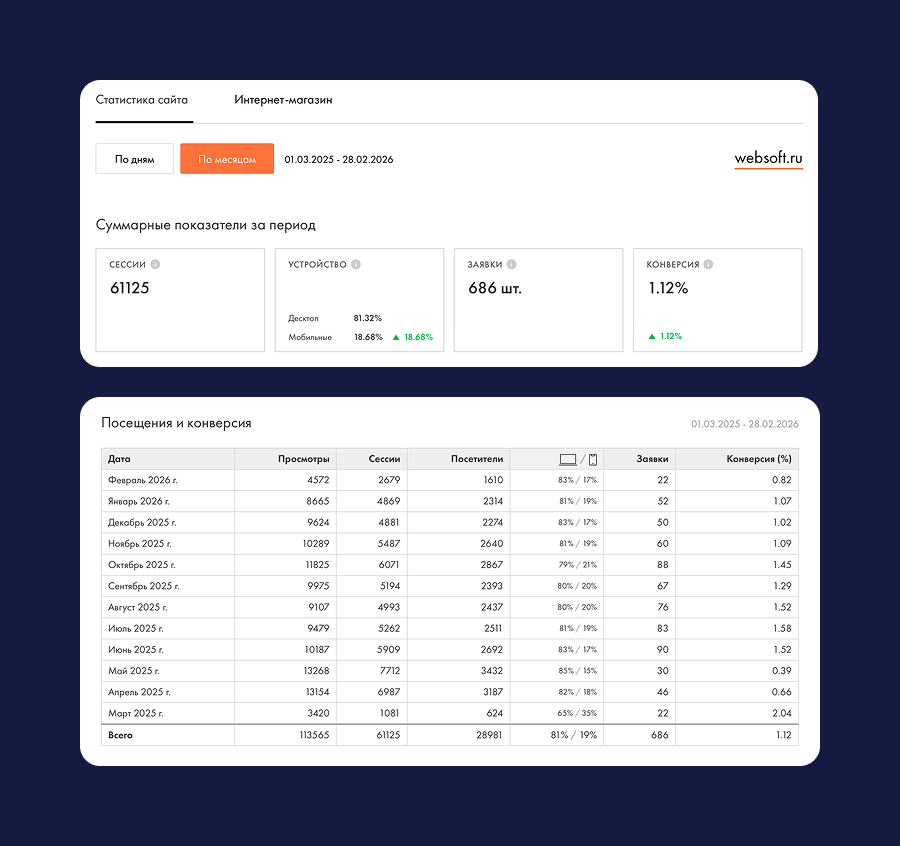The image size is (900, 846).
Task: Open the Статистика сайта tab
Action: 141,100
